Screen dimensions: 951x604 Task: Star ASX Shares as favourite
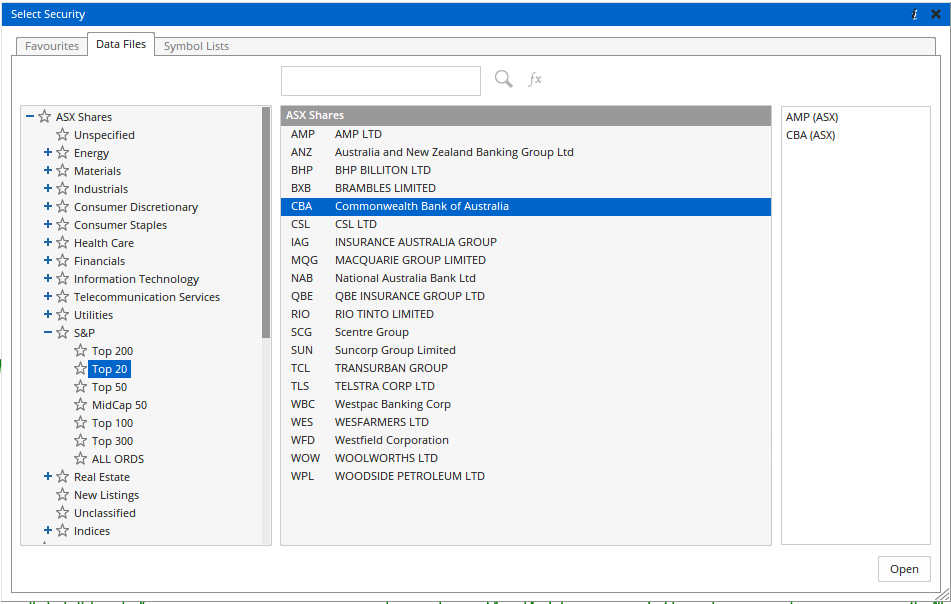tap(44, 116)
